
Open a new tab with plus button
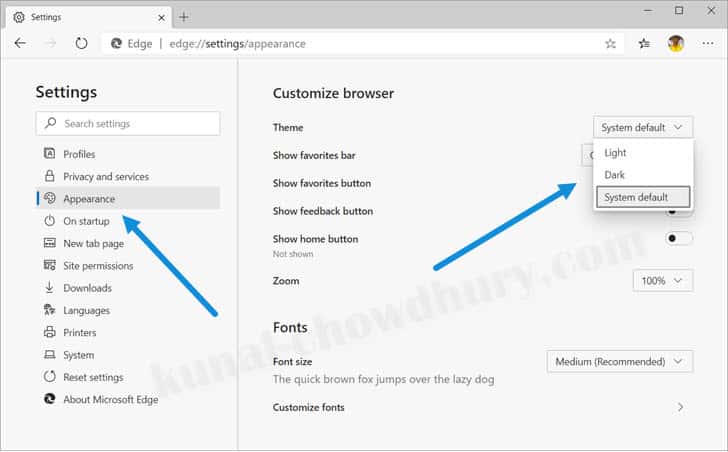point(184,17)
